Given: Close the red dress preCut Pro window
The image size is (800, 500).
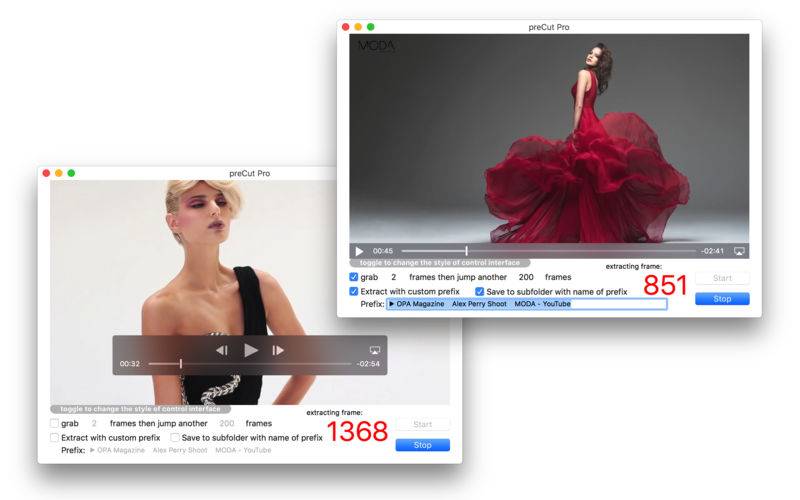Looking at the screenshot, I should point(346,27).
